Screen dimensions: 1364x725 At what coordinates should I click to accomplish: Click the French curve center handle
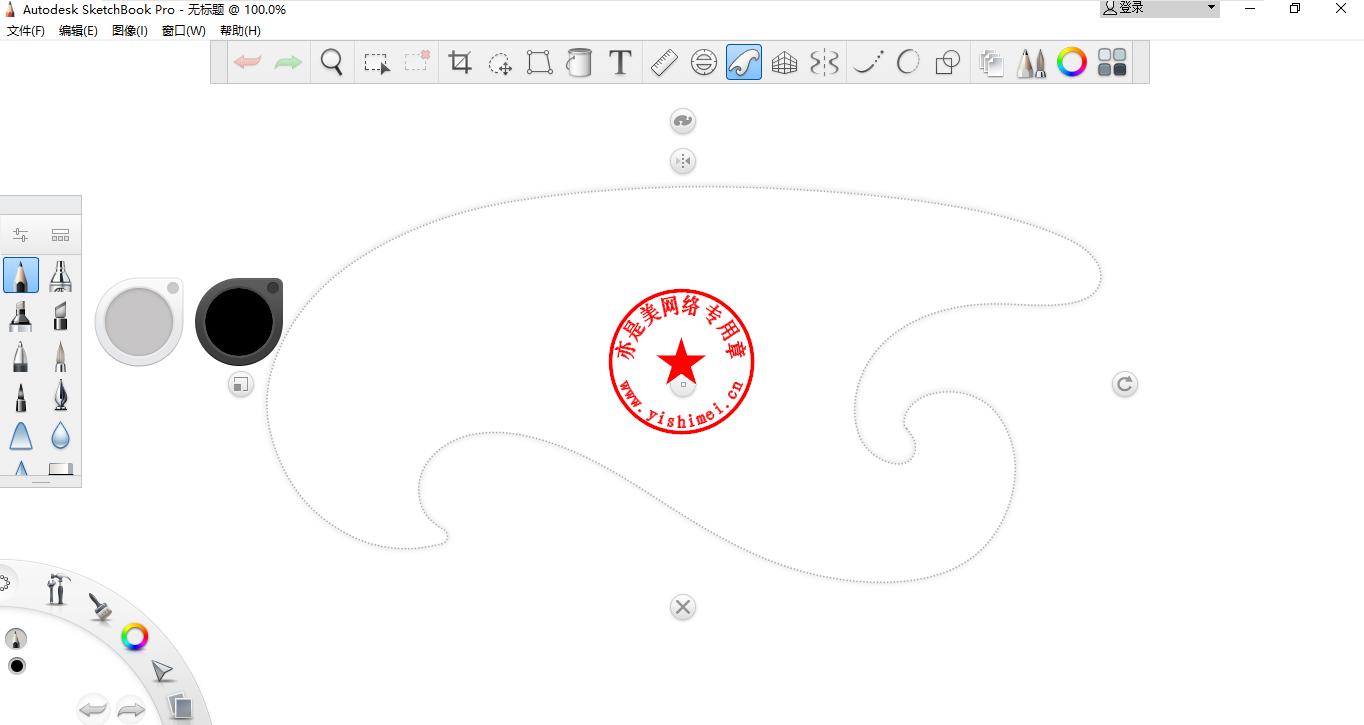click(683, 384)
